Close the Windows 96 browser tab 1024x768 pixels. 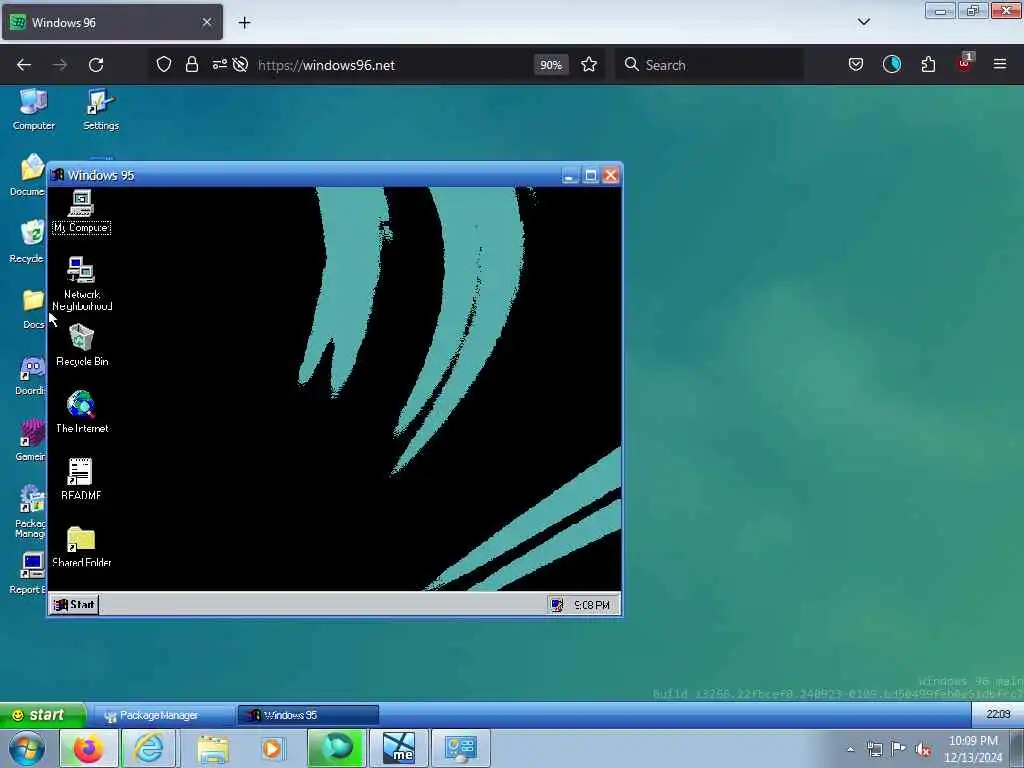point(207,22)
